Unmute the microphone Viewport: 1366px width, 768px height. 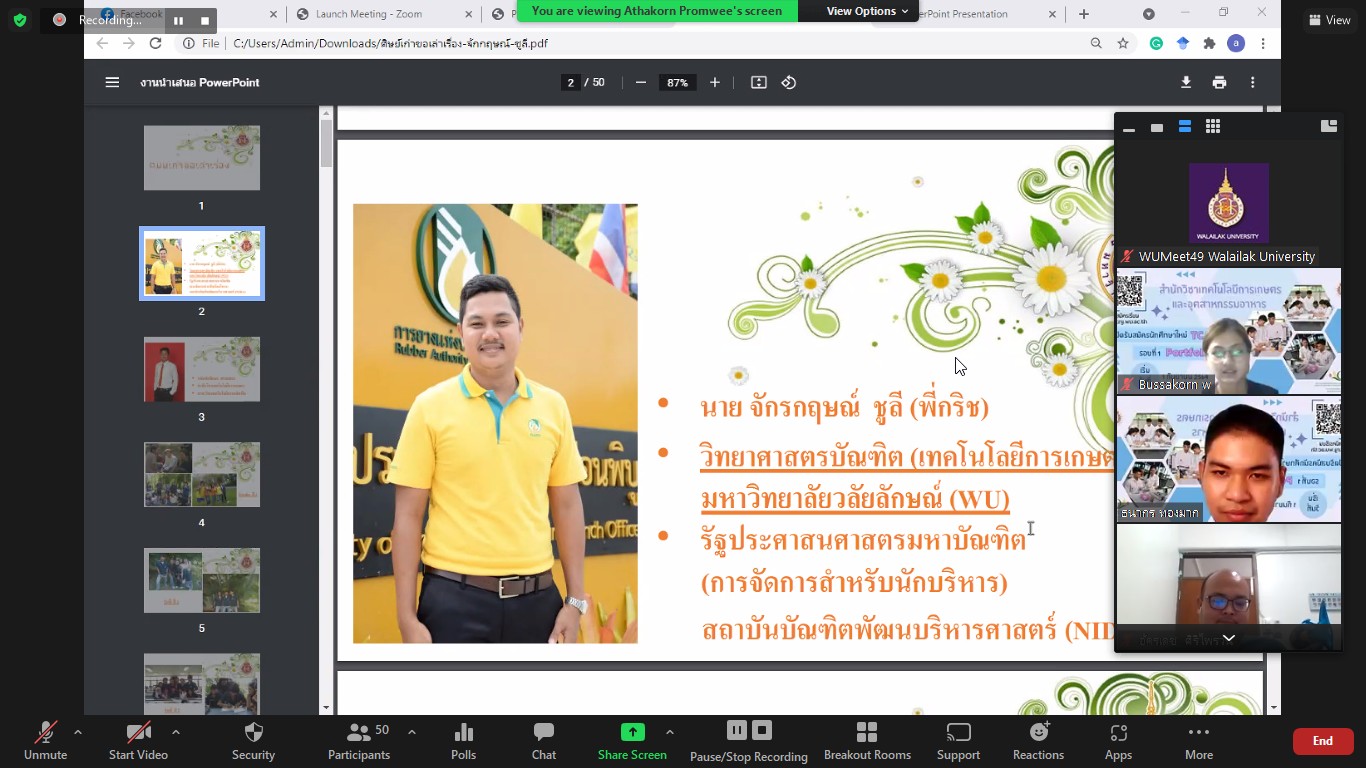pos(45,741)
